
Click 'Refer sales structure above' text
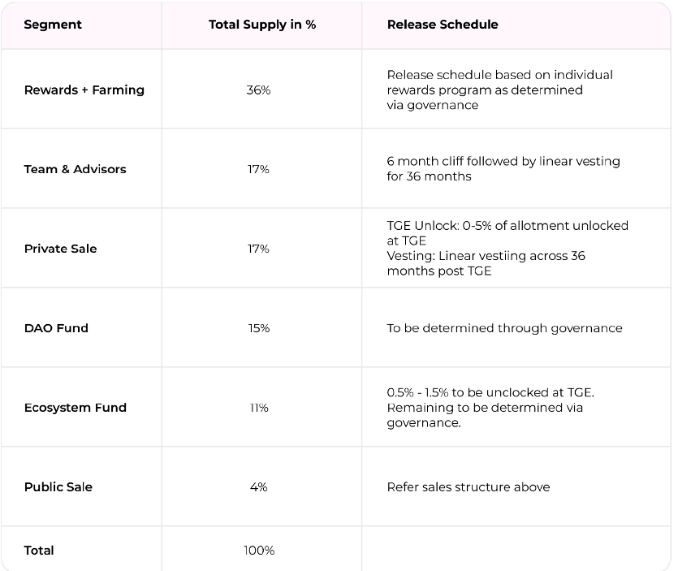pos(468,487)
